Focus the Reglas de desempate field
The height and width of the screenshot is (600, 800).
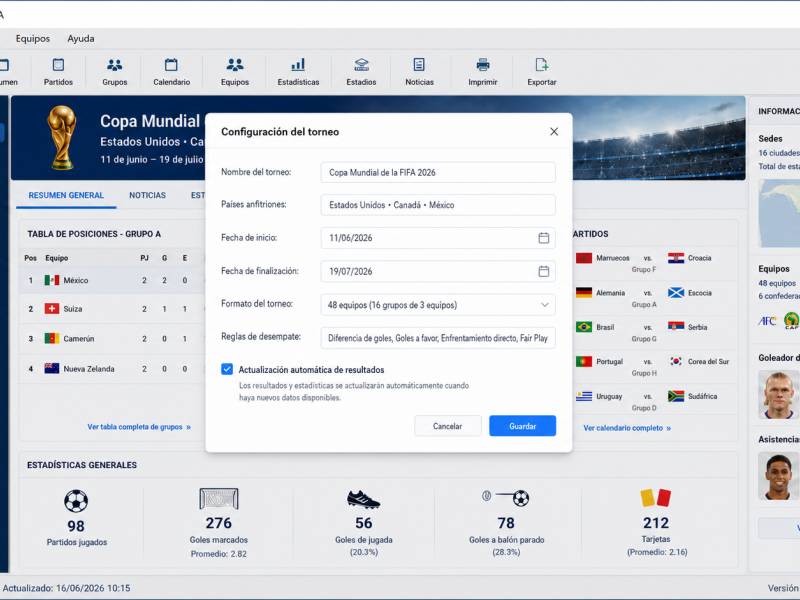pyautogui.click(x=438, y=338)
